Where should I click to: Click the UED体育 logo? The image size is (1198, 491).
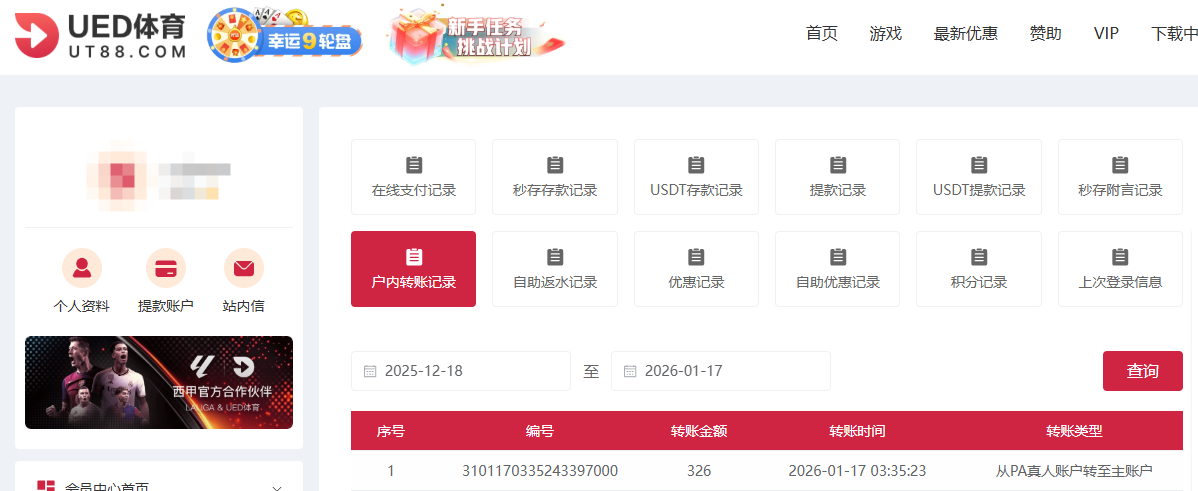click(101, 37)
